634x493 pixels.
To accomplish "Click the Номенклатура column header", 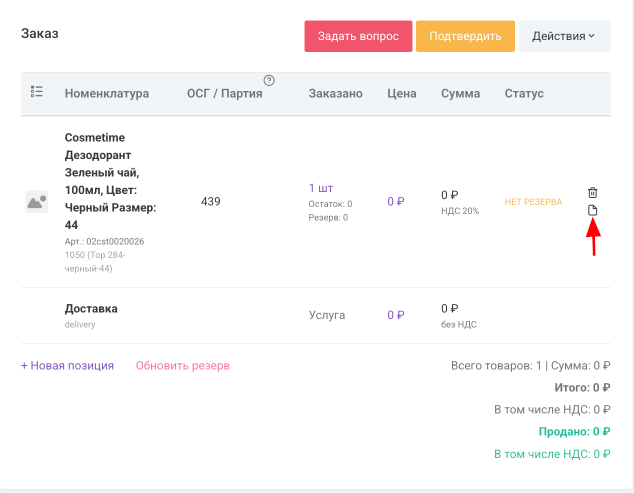I will pyautogui.click(x=107, y=93).
